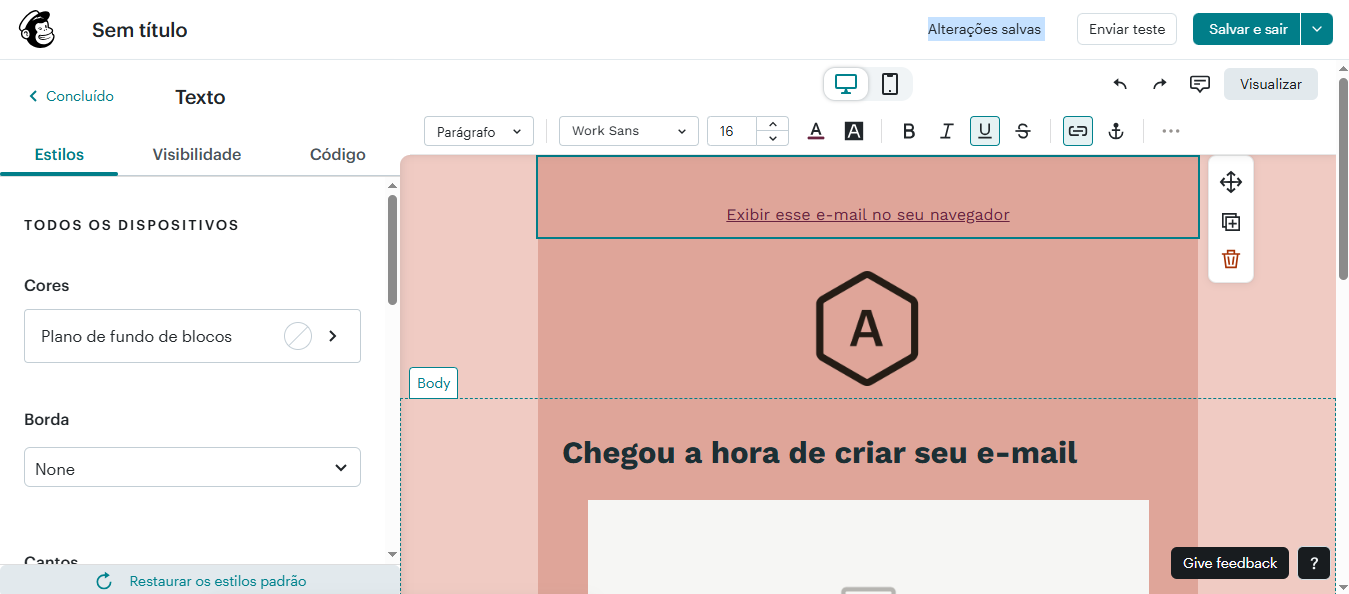Open the insert link tool
This screenshot has height=594, width=1349.
[x=1077, y=131]
